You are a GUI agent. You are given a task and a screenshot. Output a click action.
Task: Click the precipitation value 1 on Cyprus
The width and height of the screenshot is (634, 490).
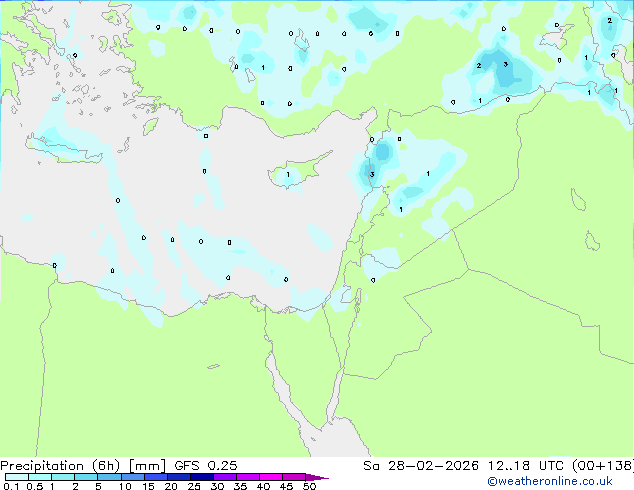point(288,175)
